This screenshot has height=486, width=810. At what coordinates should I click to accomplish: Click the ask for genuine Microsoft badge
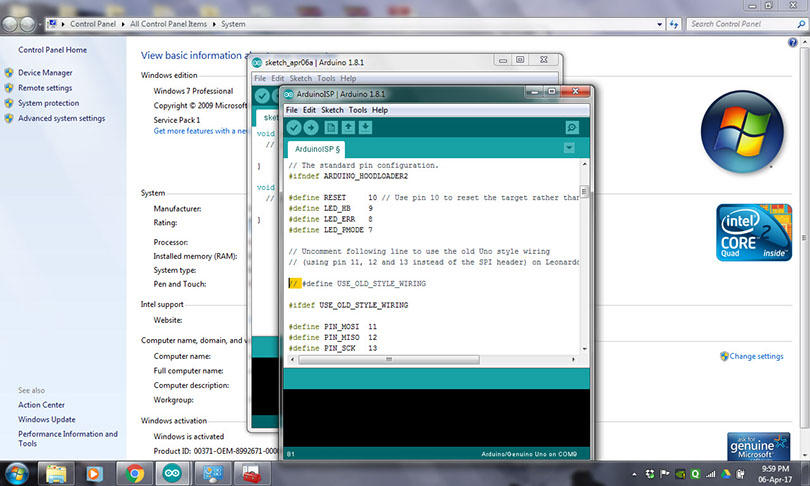[x=758, y=447]
